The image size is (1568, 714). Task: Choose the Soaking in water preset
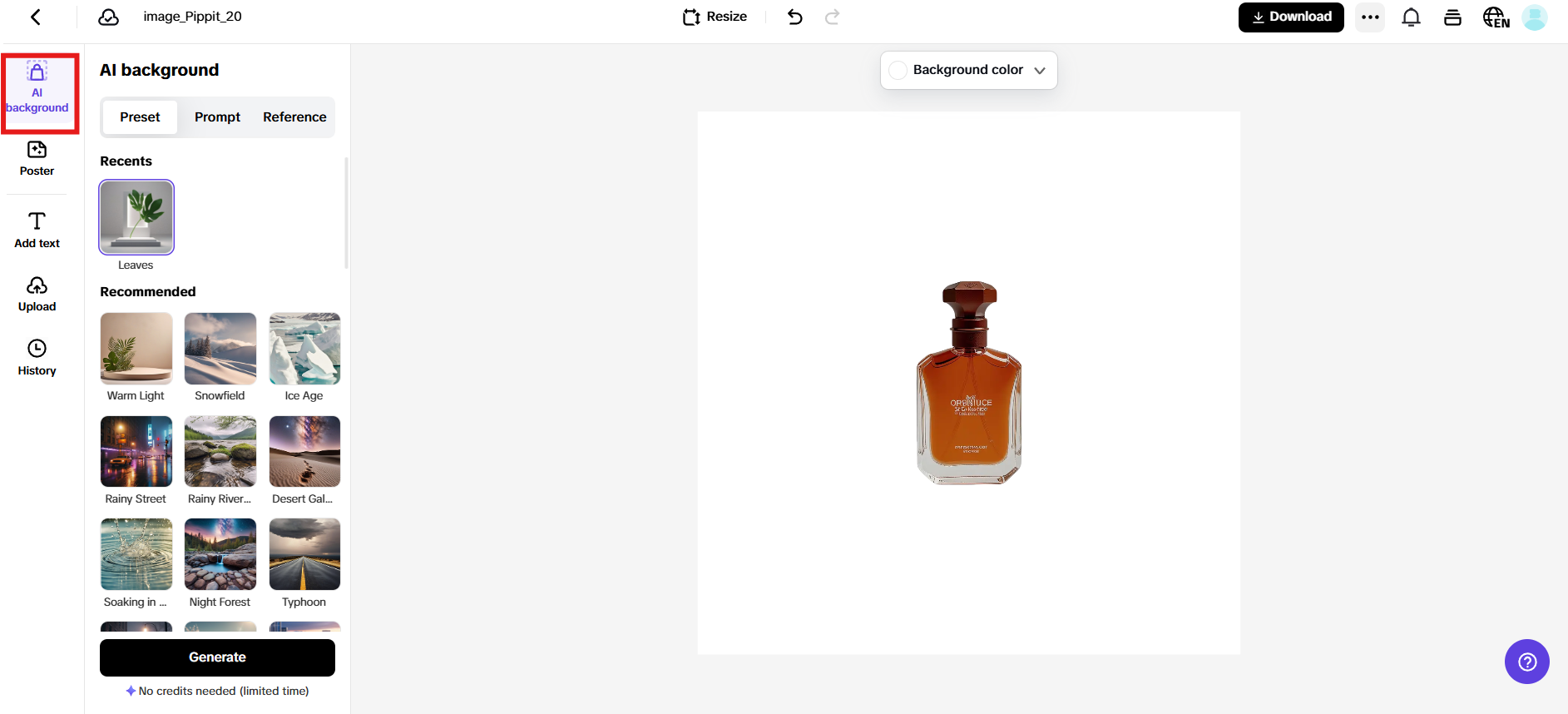pos(136,554)
